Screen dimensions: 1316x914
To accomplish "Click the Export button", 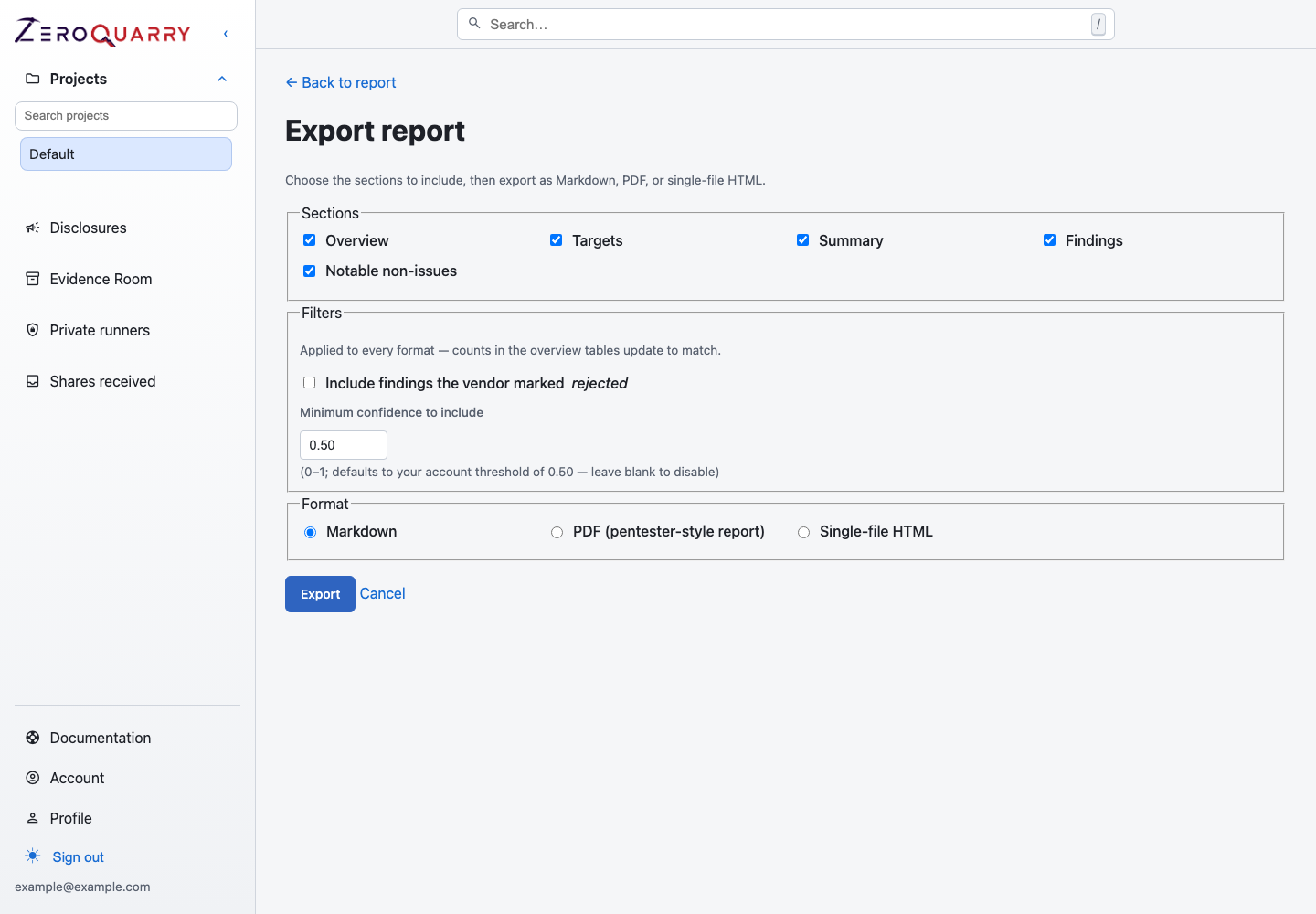I will (x=320, y=594).
